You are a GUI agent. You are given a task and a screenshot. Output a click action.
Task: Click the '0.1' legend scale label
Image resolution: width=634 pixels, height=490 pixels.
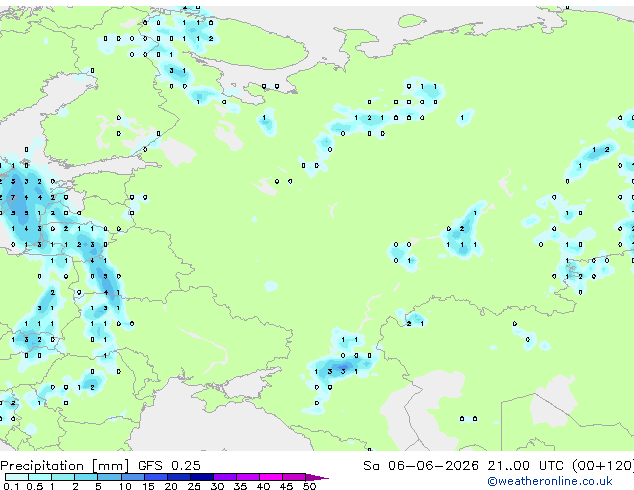tap(11, 486)
